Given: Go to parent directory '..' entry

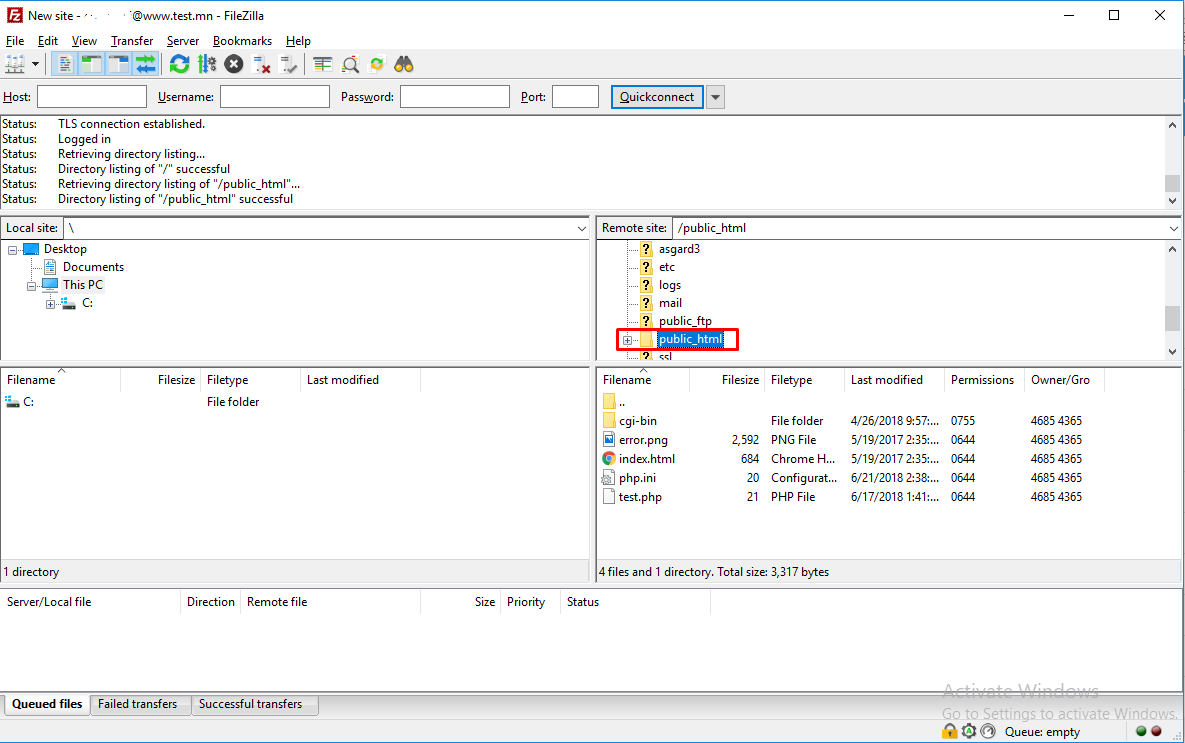Looking at the screenshot, I should coord(622,402).
